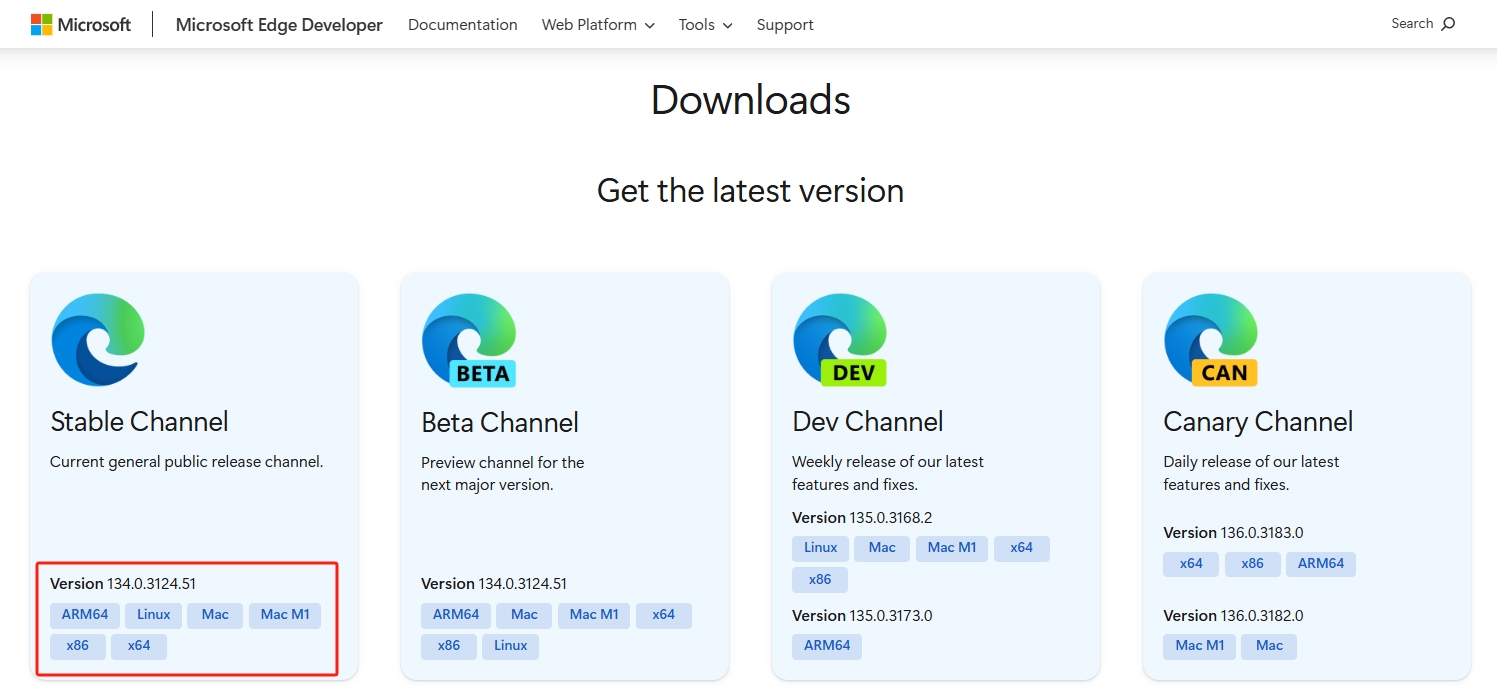Click the Stable Channel heading
Screen dimensions: 1497x700
coord(139,422)
